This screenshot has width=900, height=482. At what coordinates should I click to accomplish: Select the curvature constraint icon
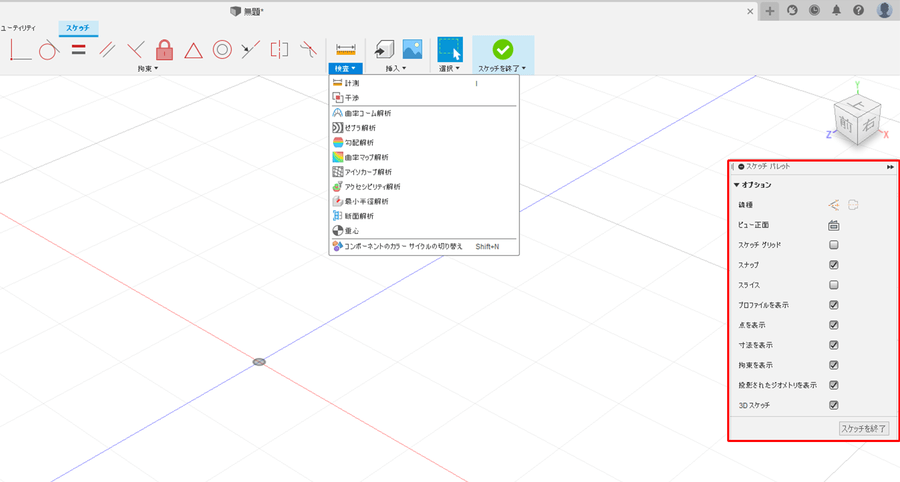pos(309,50)
